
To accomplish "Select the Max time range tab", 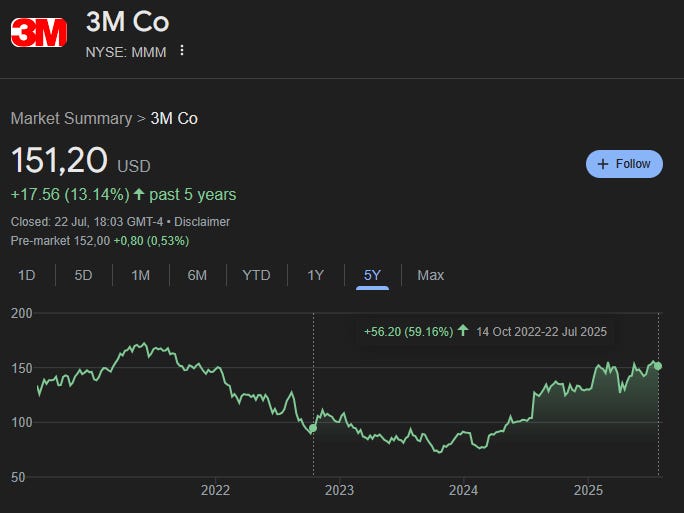I will [431, 275].
